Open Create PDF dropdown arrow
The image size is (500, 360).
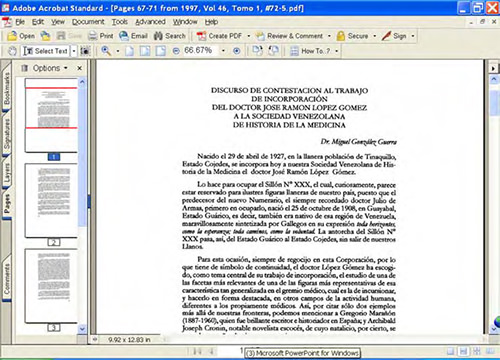click(x=249, y=36)
